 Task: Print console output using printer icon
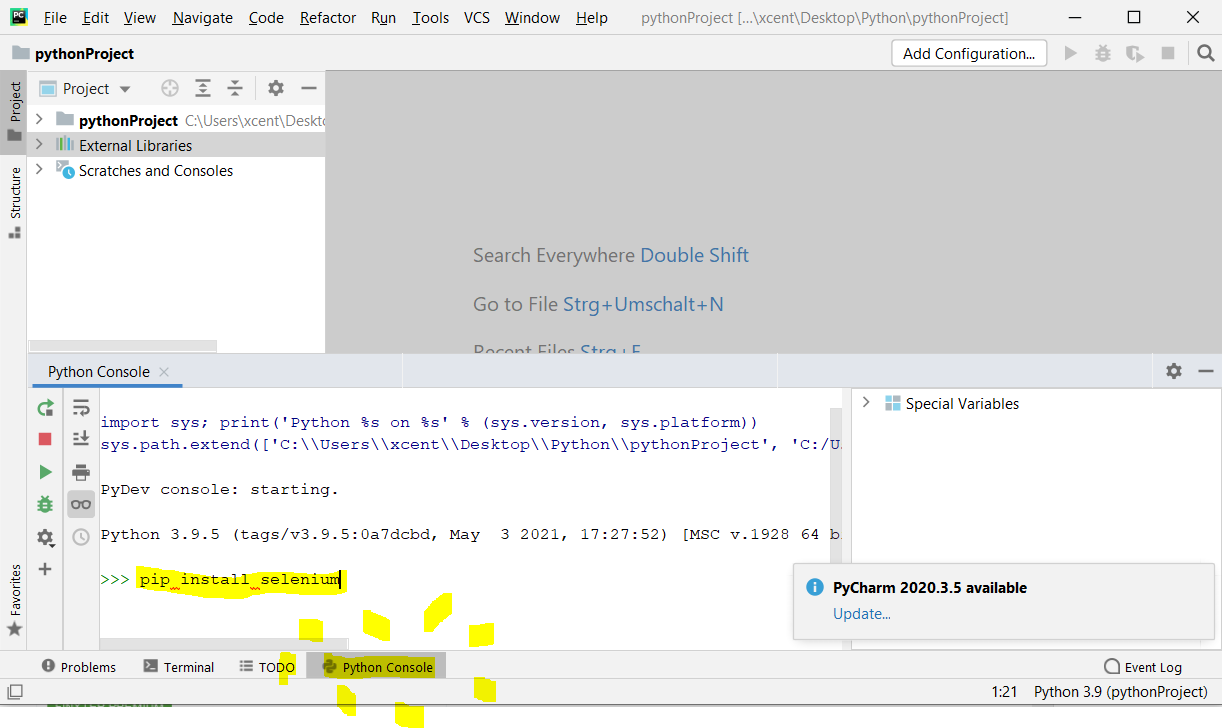pos(81,472)
